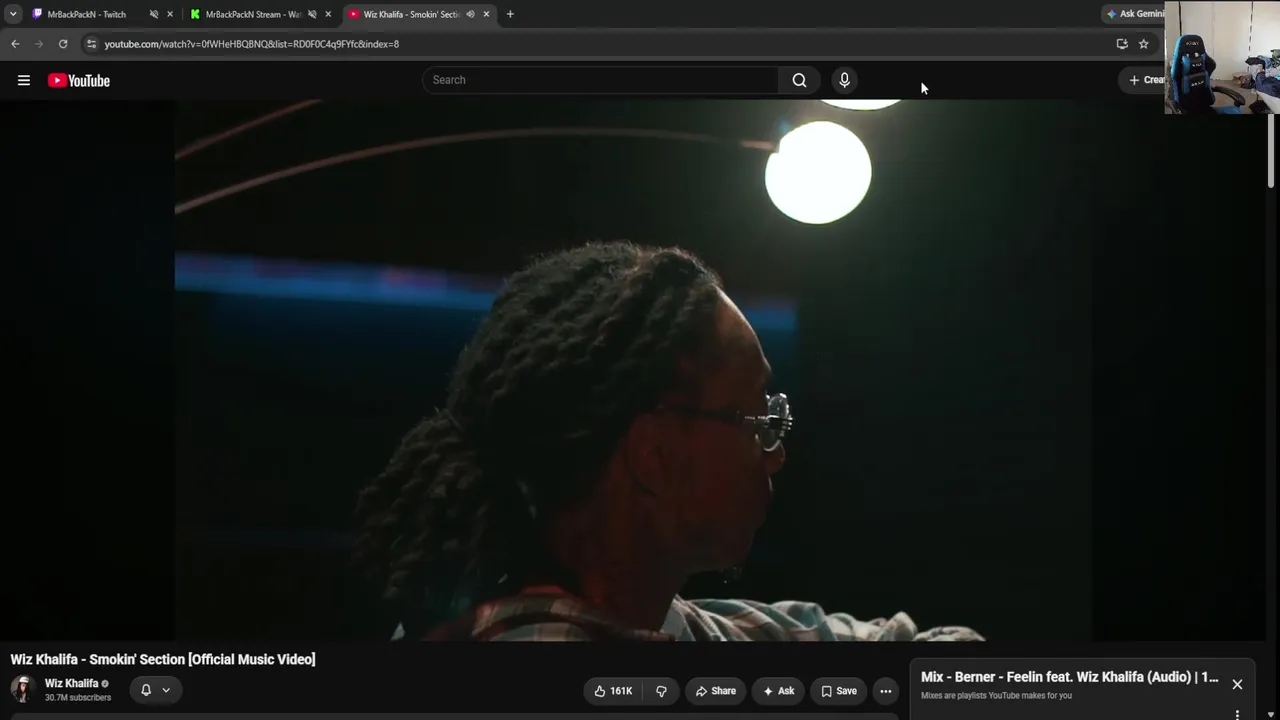Unmute the MrBackPackN Stream tab speaker icon
This screenshot has width=1280, height=720.
click(x=312, y=14)
